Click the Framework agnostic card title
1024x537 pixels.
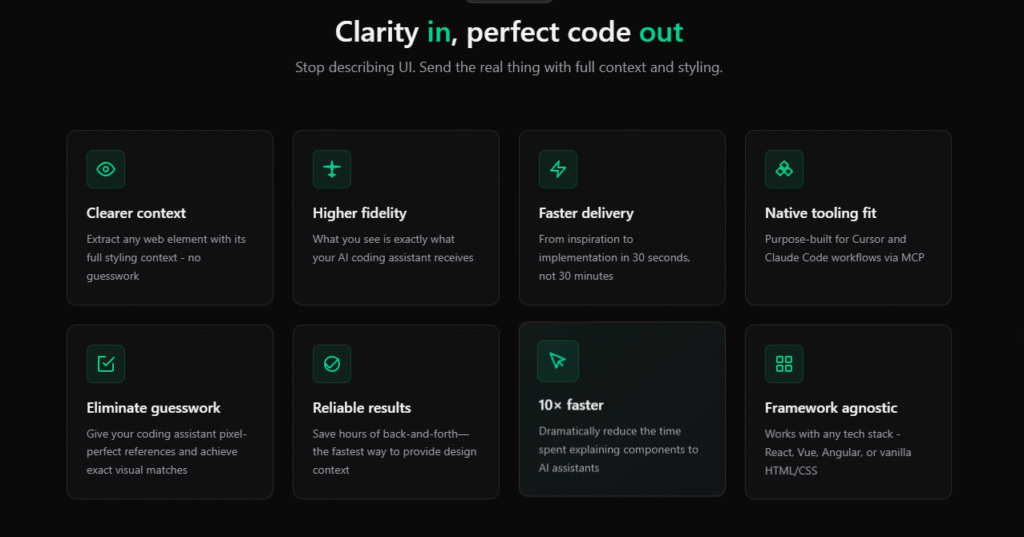[x=831, y=408]
